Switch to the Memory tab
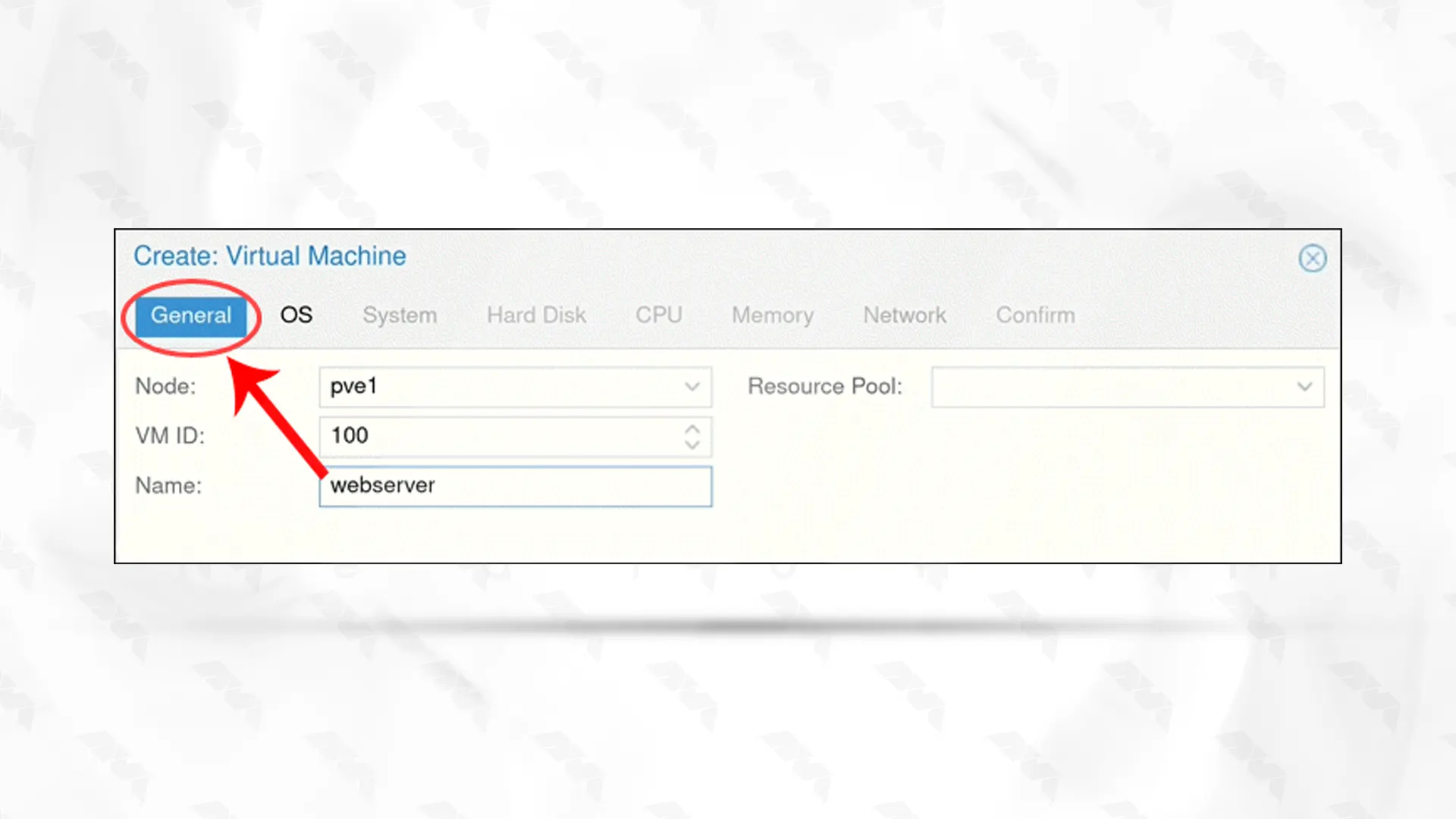Image resolution: width=1456 pixels, height=819 pixels. (x=773, y=315)
